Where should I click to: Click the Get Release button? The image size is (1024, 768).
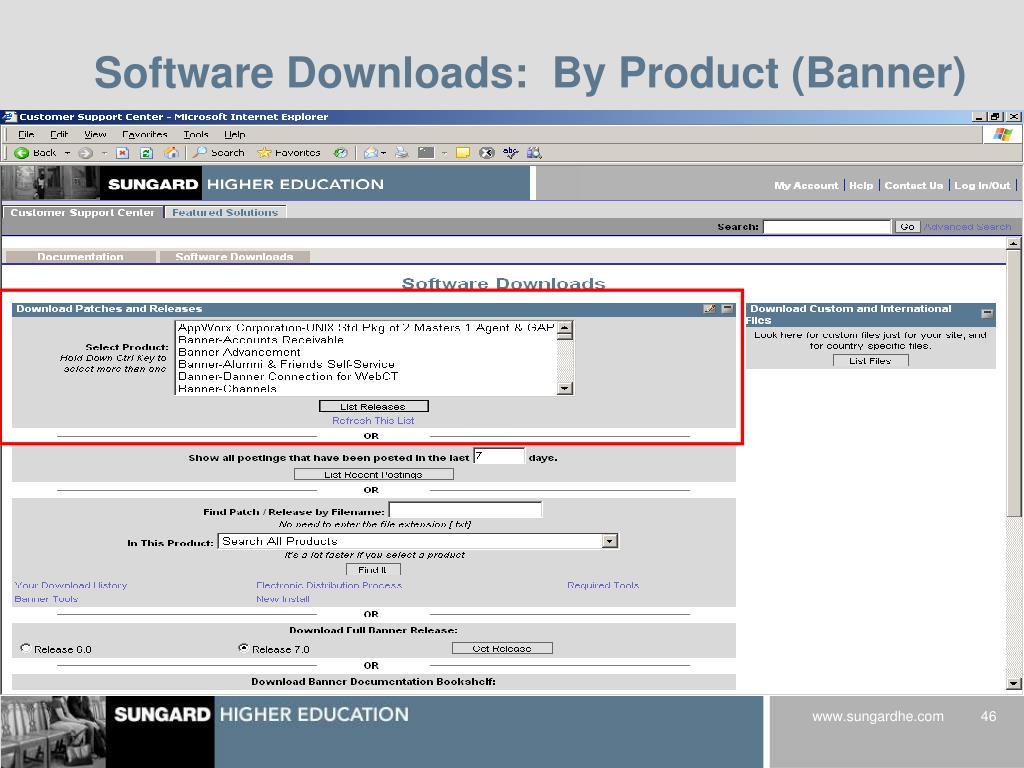click(x=502, y=648)
